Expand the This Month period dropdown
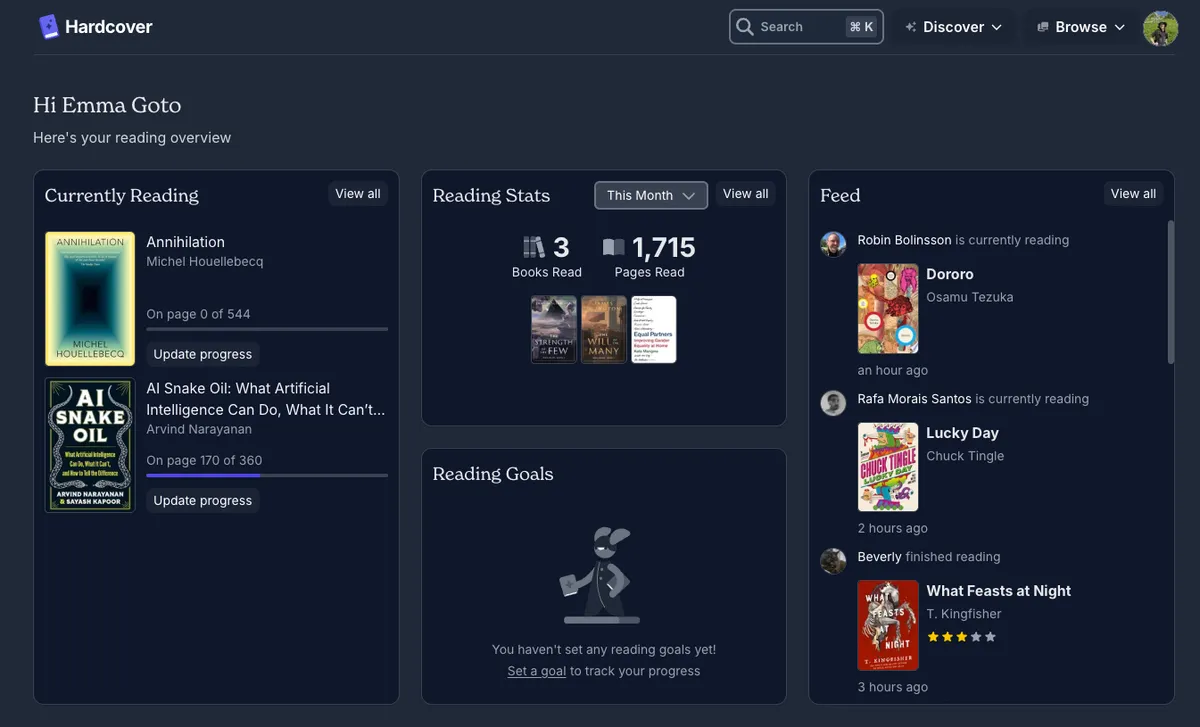The image size is (1200, 727). pyautogui.click(x=651, y=196)
